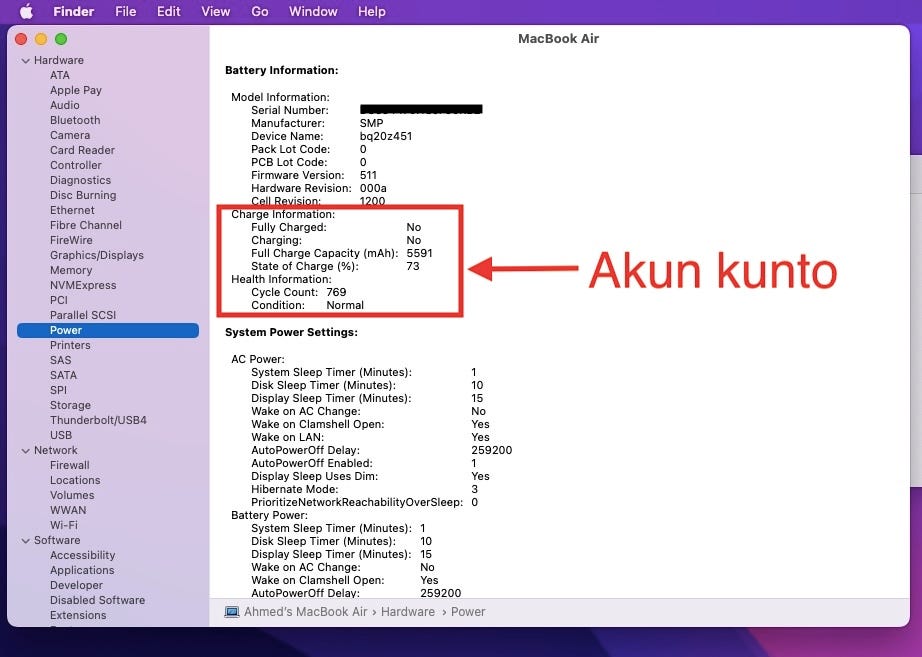Select Firewall under Network

69,465
